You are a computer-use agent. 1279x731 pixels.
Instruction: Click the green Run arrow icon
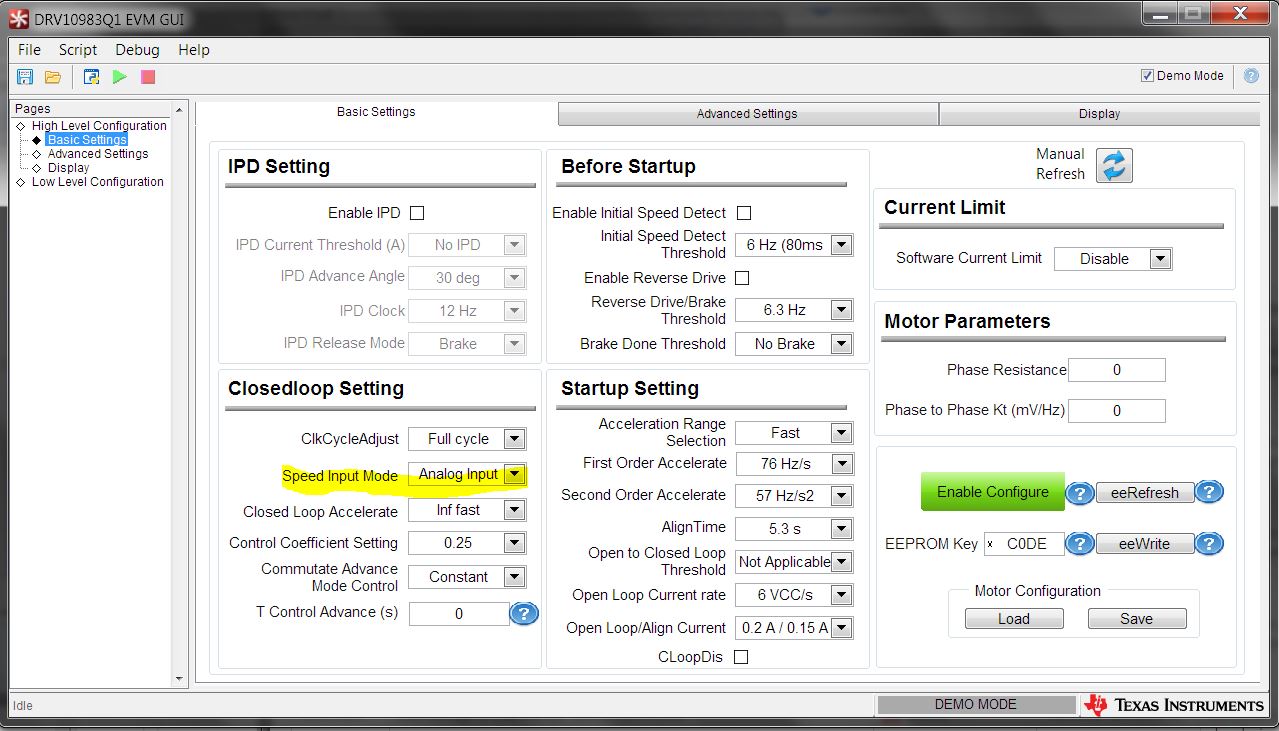coord(120,77)
